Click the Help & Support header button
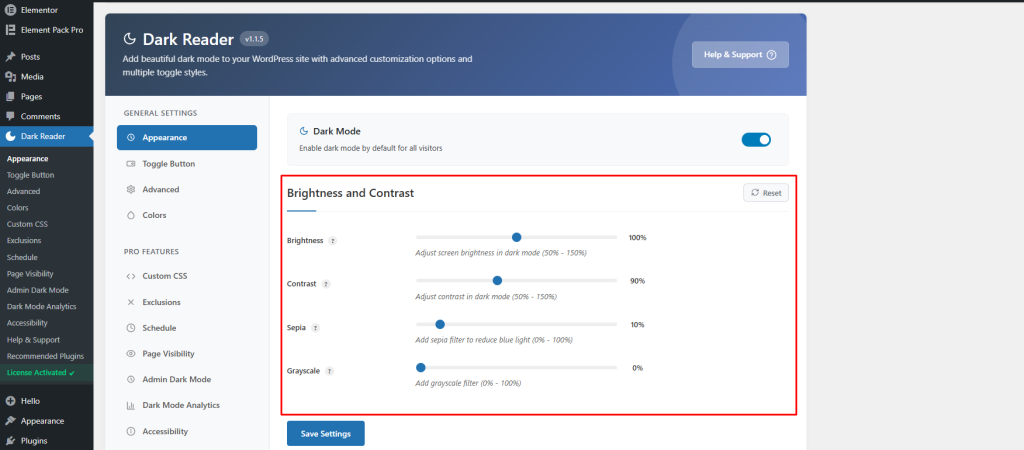The height and width of the screenshot is (450, 1024). click(x=741, y=55)
